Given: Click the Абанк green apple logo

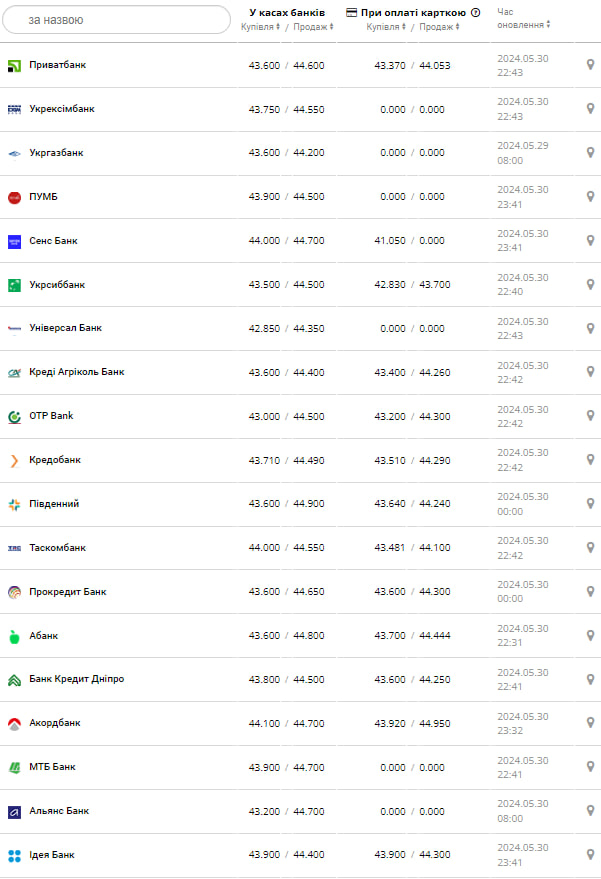Looking at the screenshot, I should click(x=15, y=636).
